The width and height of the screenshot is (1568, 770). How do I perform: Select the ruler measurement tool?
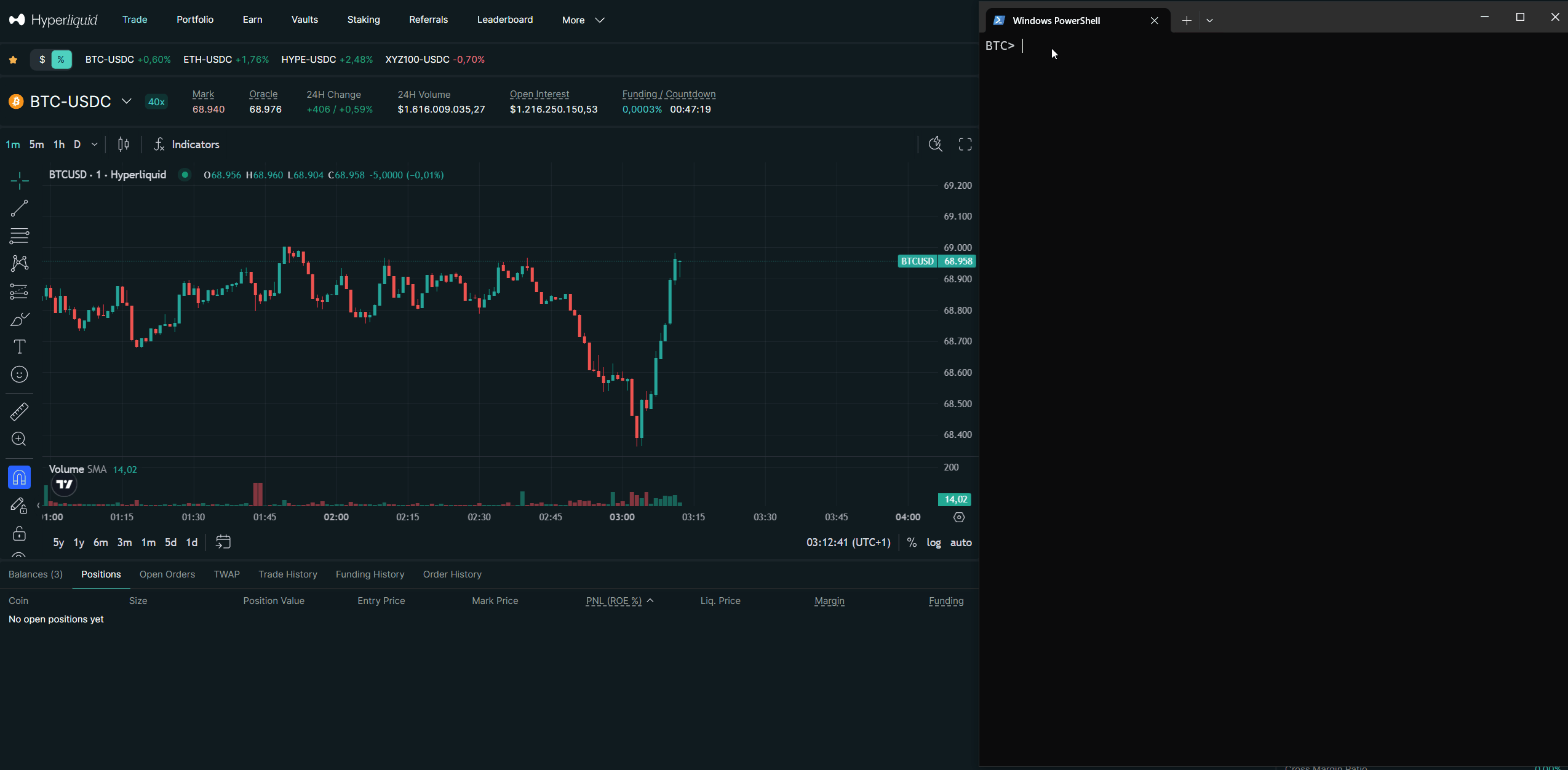[19, 411]
